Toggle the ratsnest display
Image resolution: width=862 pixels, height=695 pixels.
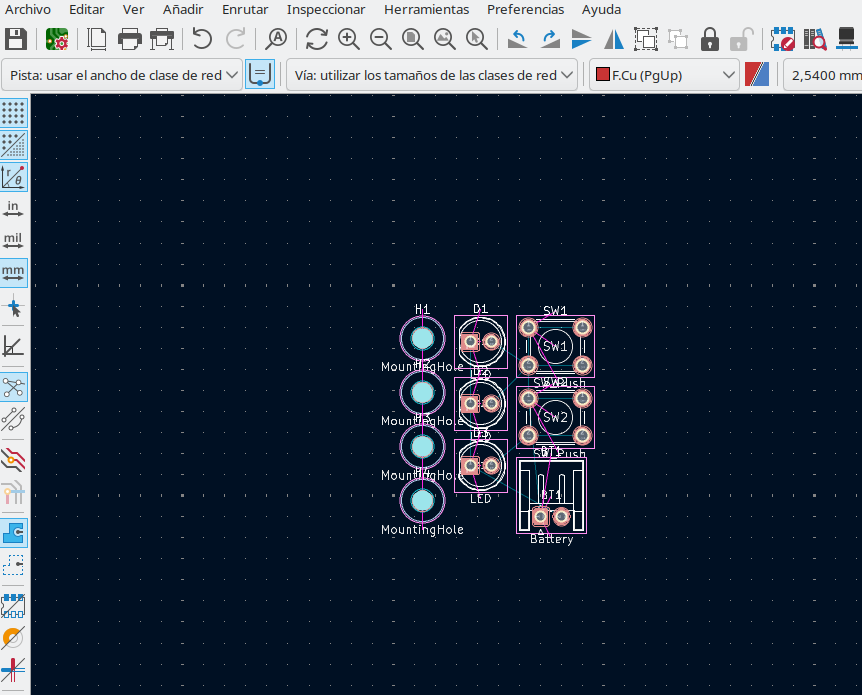coord(14,387)
